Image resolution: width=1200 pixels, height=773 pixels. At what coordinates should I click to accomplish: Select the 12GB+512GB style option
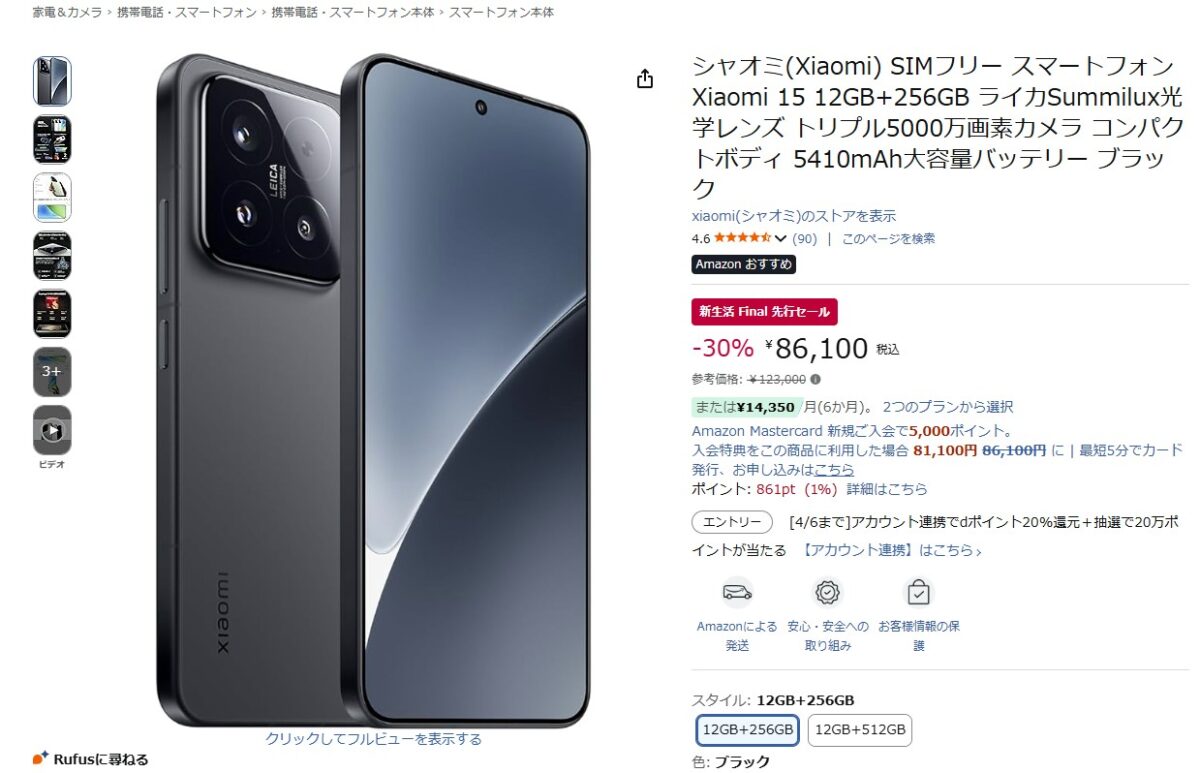click(x=860, y=730)
